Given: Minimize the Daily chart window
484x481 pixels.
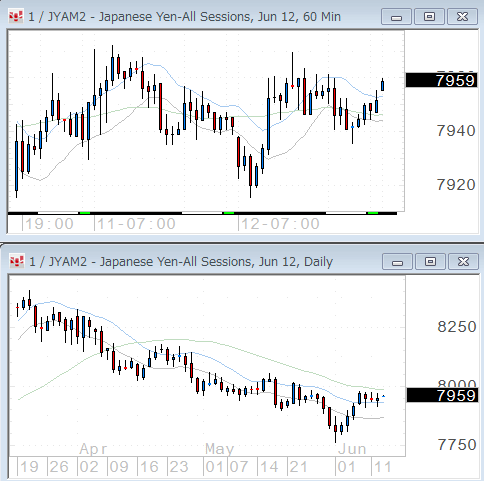Looking at the screenshot, I should (x=397, y=262).
